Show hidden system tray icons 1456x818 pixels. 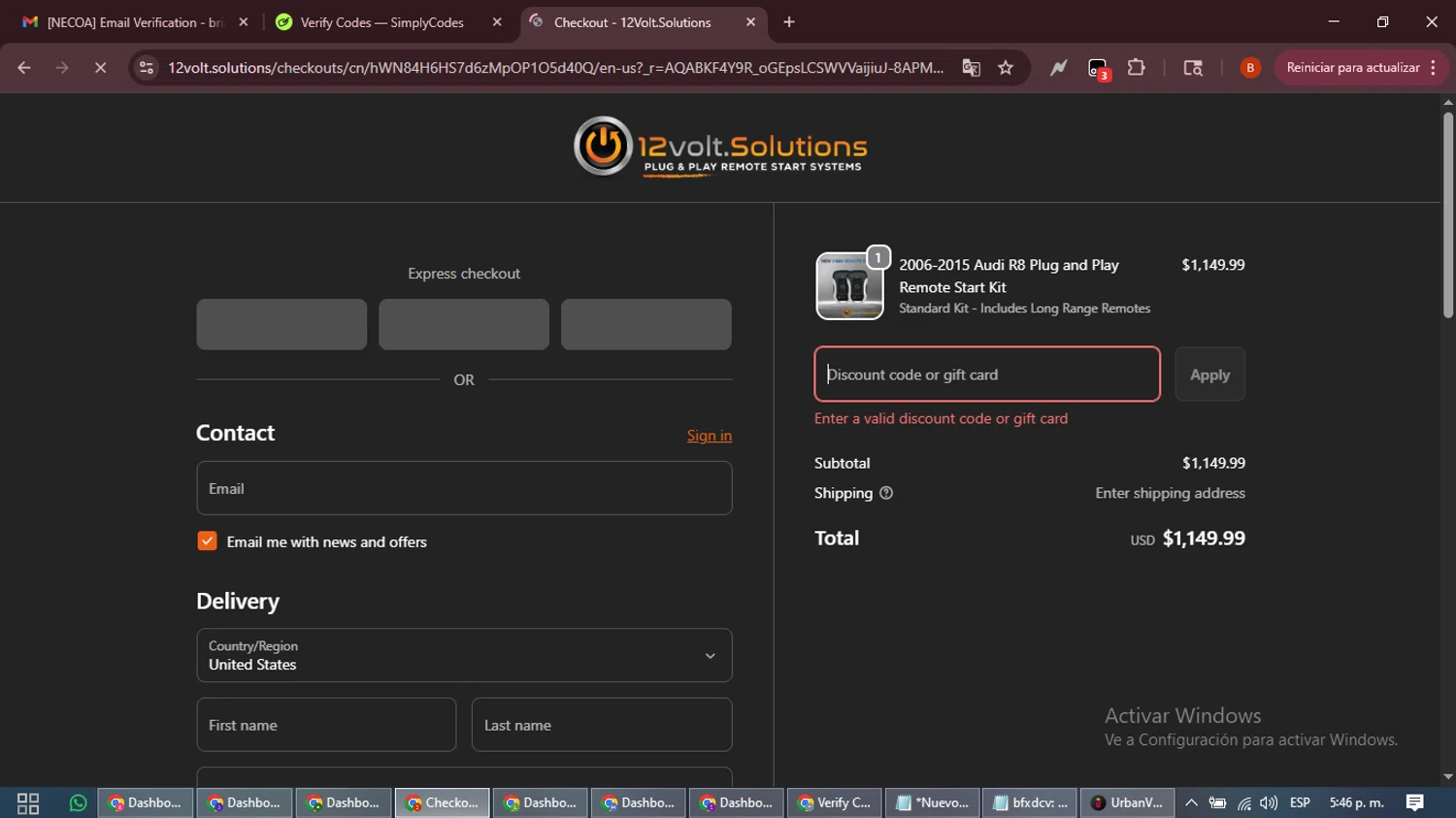point(1191,803)
